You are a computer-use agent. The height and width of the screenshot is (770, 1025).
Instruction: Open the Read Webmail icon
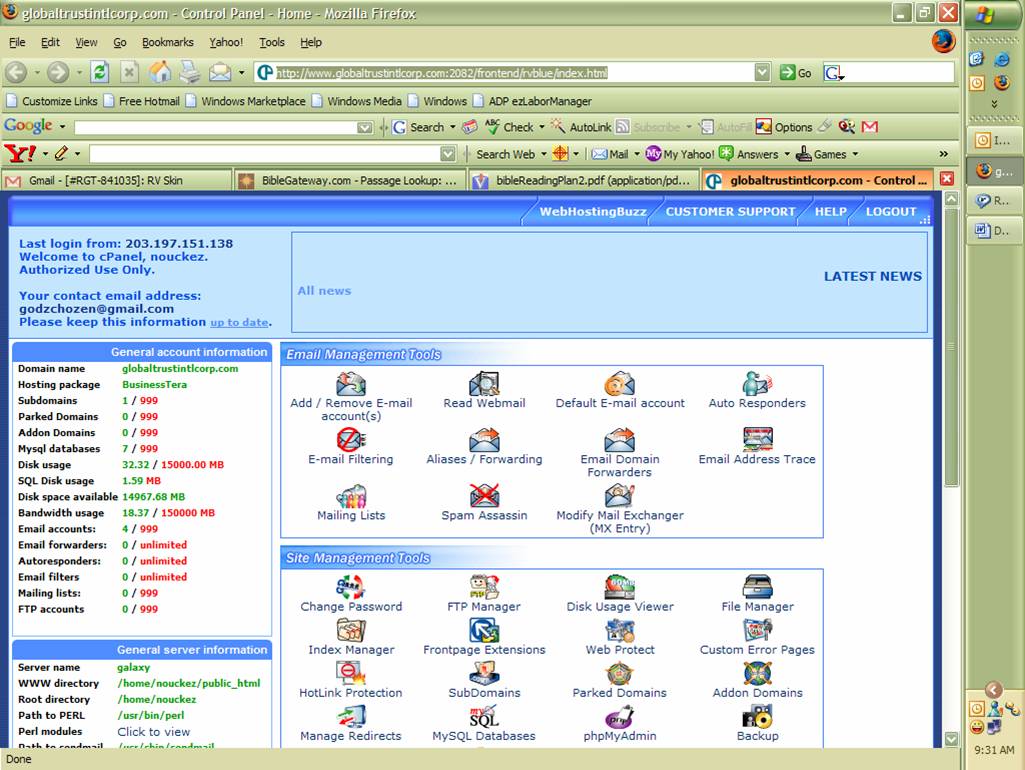[484, 385]
